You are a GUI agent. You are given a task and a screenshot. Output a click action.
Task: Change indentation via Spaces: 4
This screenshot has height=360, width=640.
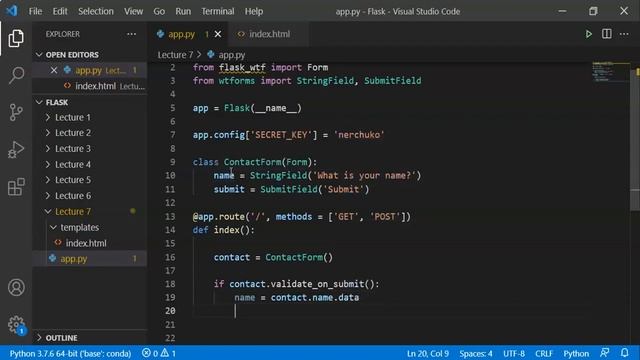(476, 353)
